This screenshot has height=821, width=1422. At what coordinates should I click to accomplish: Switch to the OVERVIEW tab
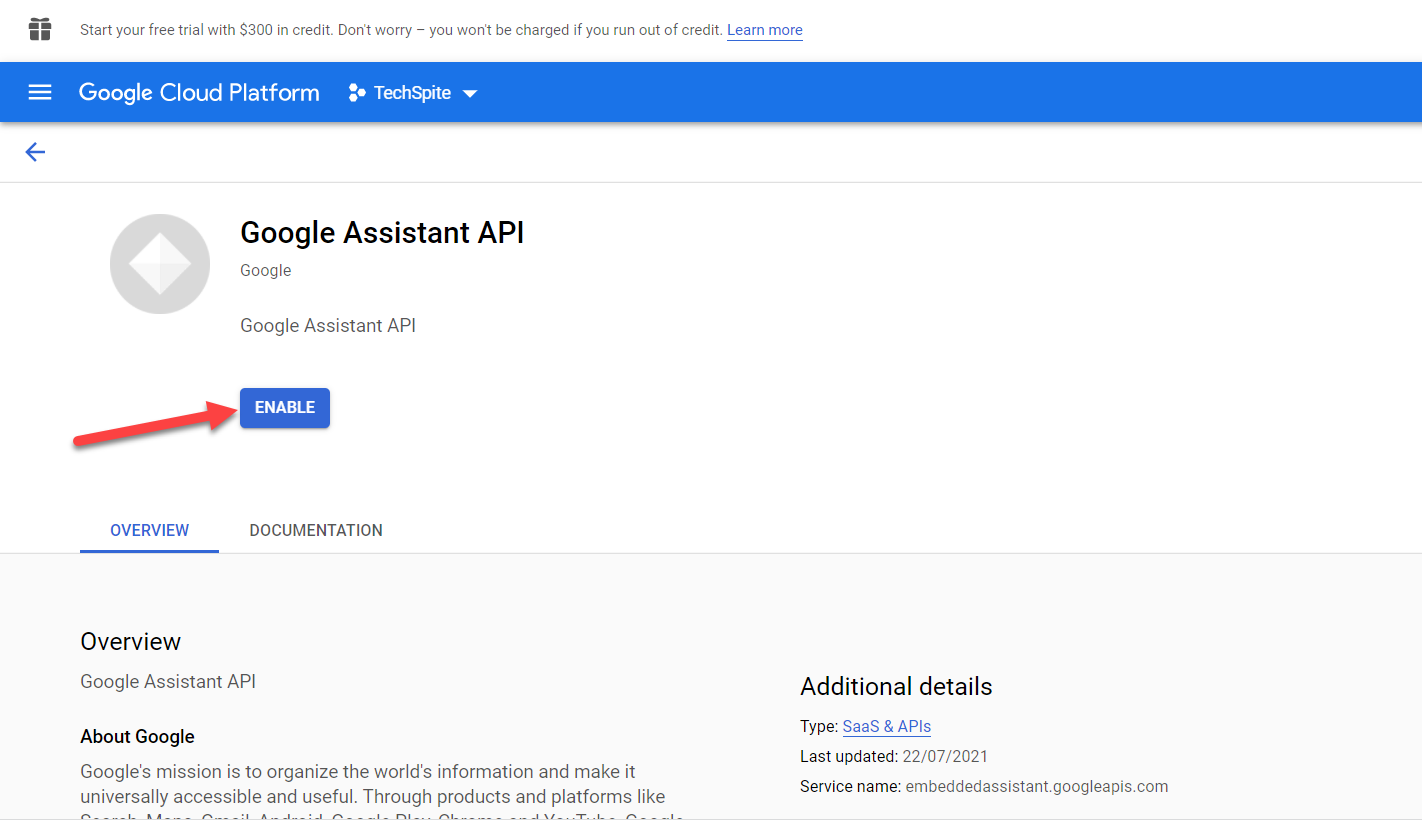point(149,530)
